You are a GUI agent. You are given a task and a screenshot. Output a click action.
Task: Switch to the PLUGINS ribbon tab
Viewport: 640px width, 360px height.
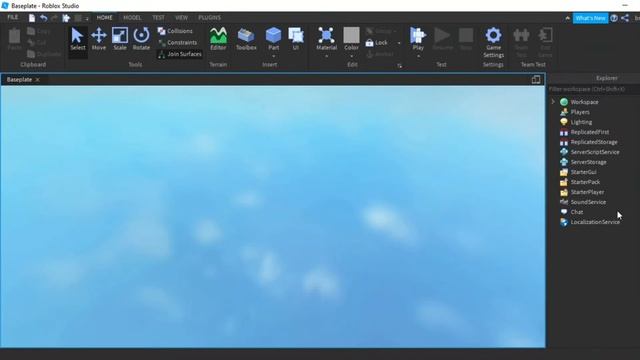[x=209, y=18]
